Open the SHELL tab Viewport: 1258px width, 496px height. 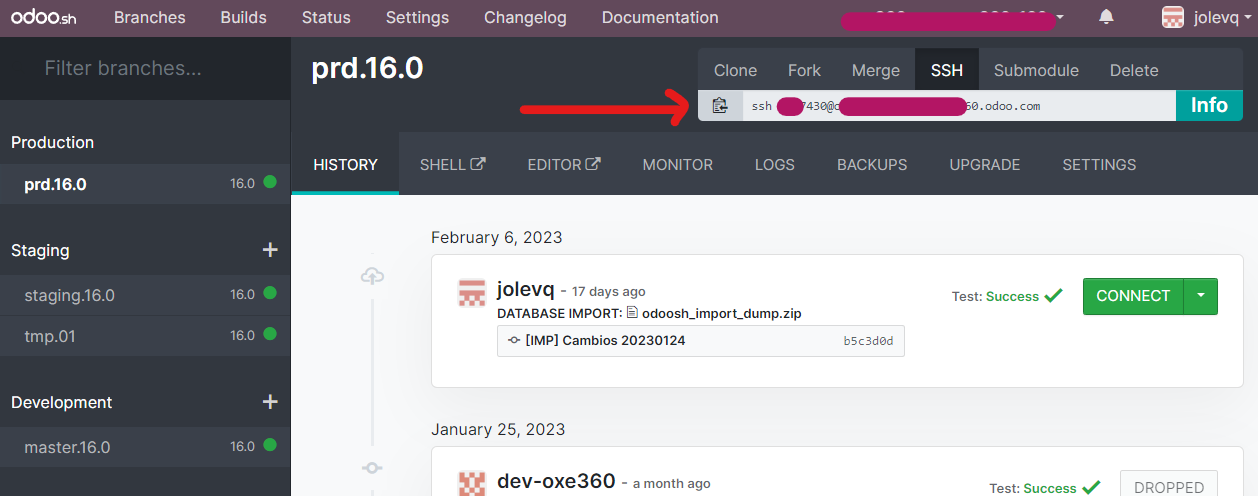pos(452,164)
